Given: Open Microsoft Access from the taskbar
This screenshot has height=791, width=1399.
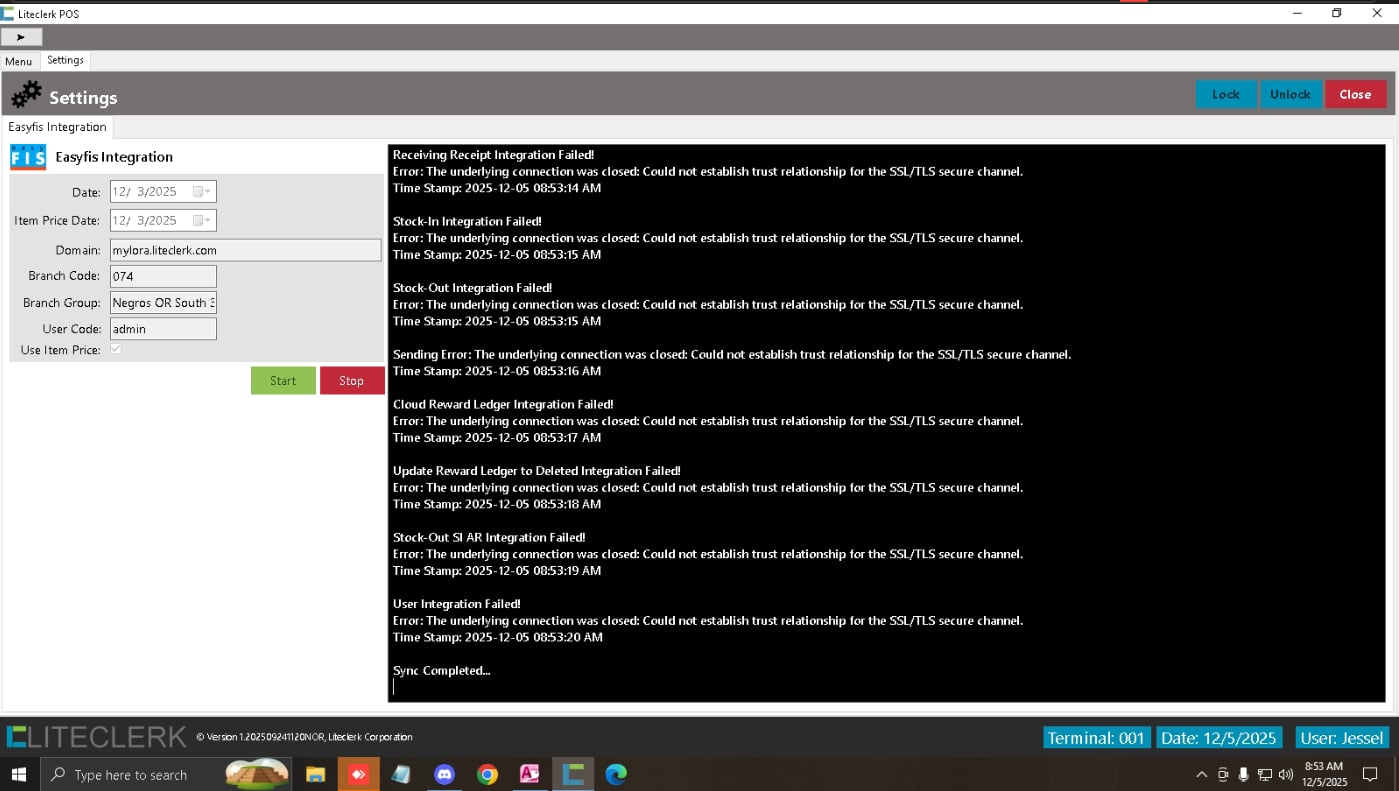Looking at the screenshot, I should 530,774.
